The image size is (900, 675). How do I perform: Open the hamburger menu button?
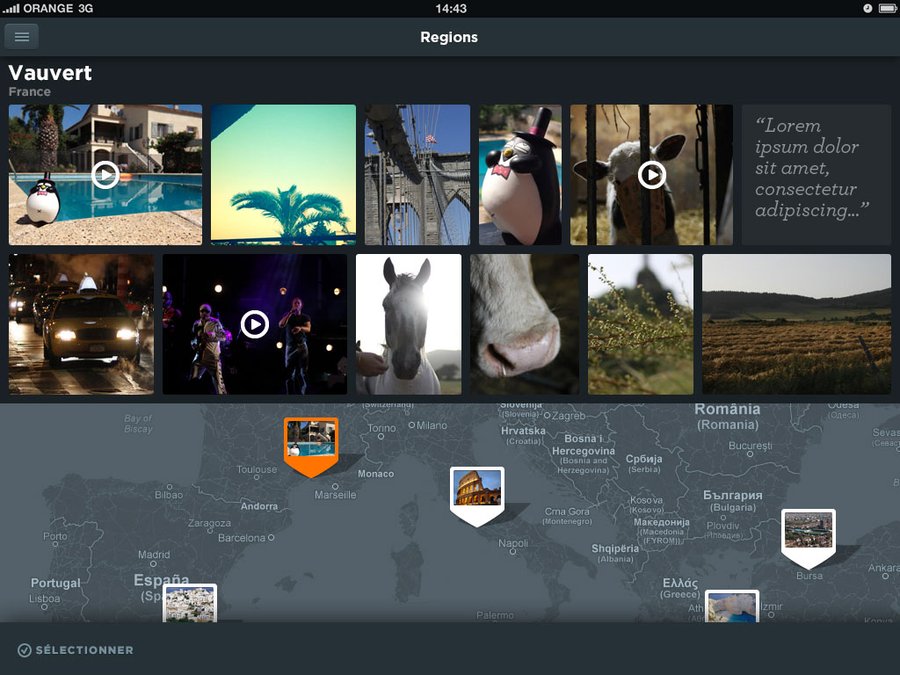pyautogui.click(x=21, y=37)
